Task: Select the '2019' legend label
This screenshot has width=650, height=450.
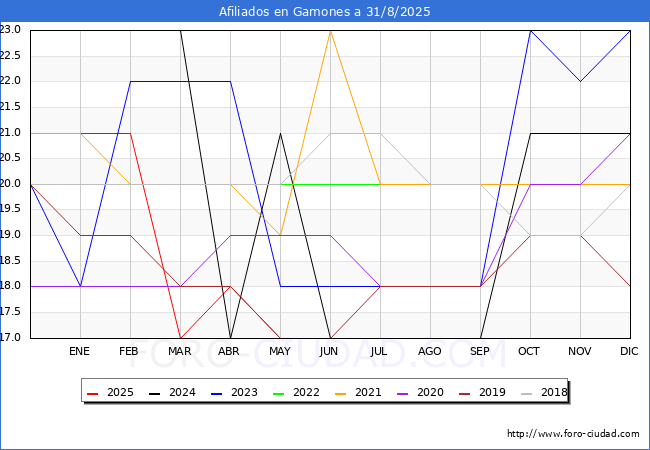Action: click(x=492, y=392)
